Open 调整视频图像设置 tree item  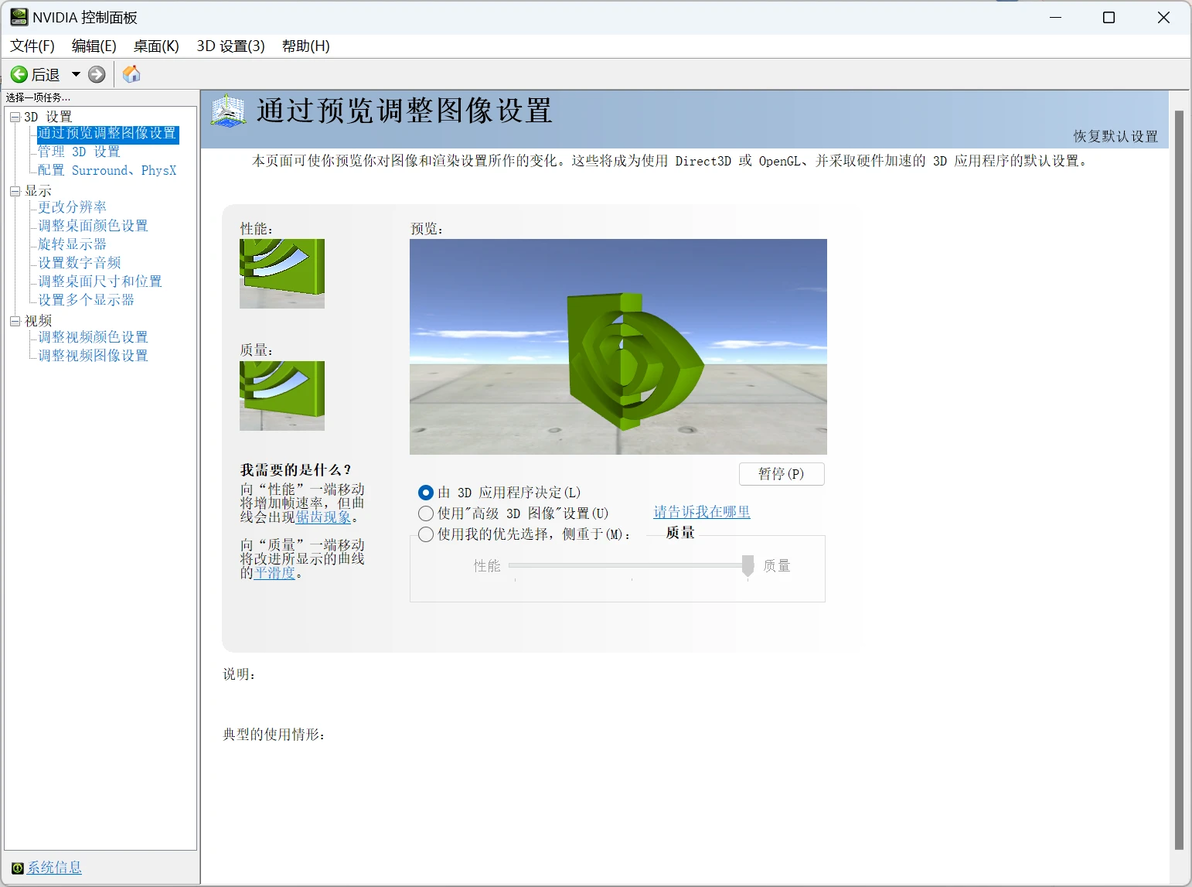point(93,356)
